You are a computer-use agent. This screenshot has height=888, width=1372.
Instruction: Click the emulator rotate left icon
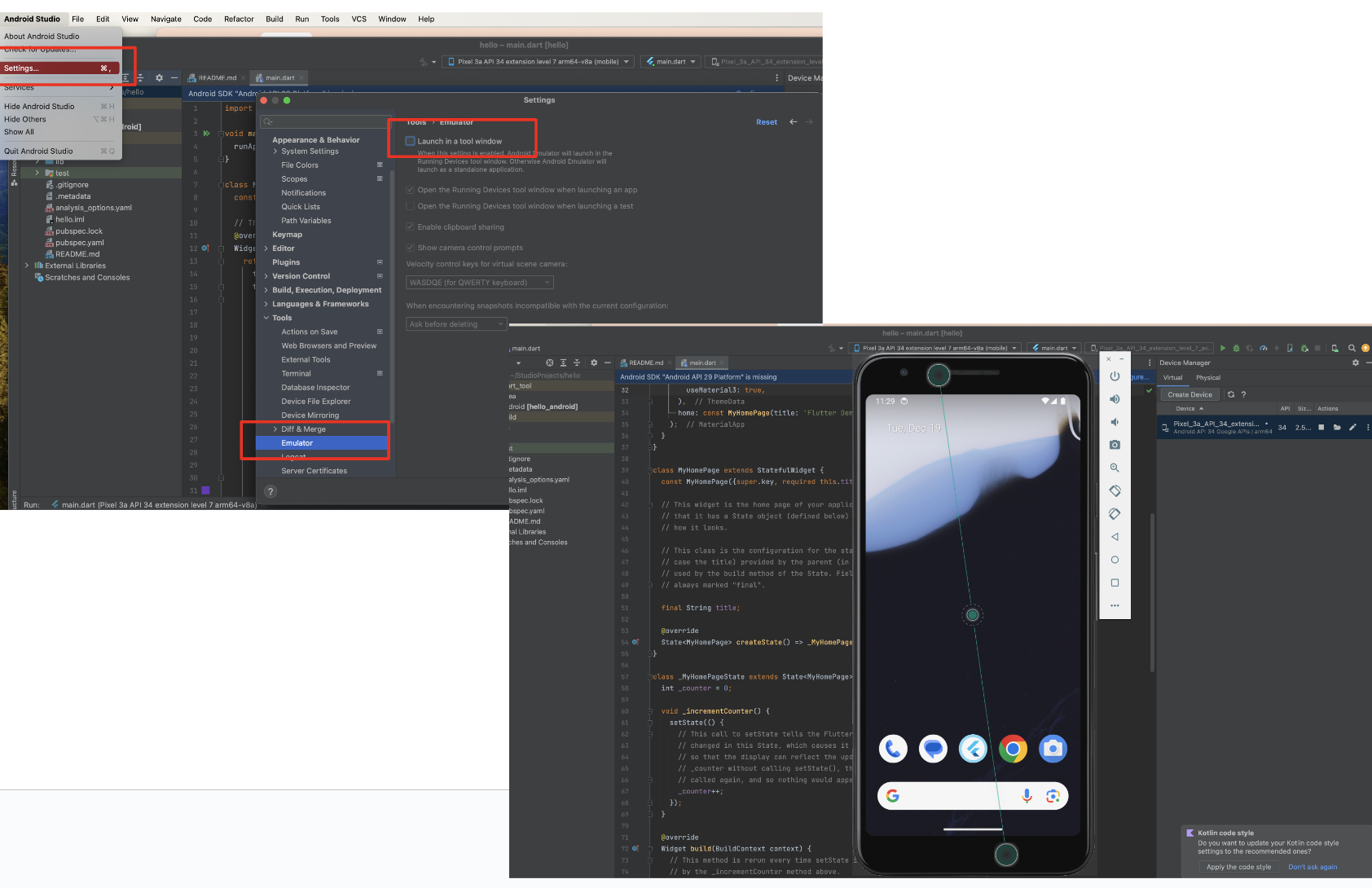tap(1115, 490)
